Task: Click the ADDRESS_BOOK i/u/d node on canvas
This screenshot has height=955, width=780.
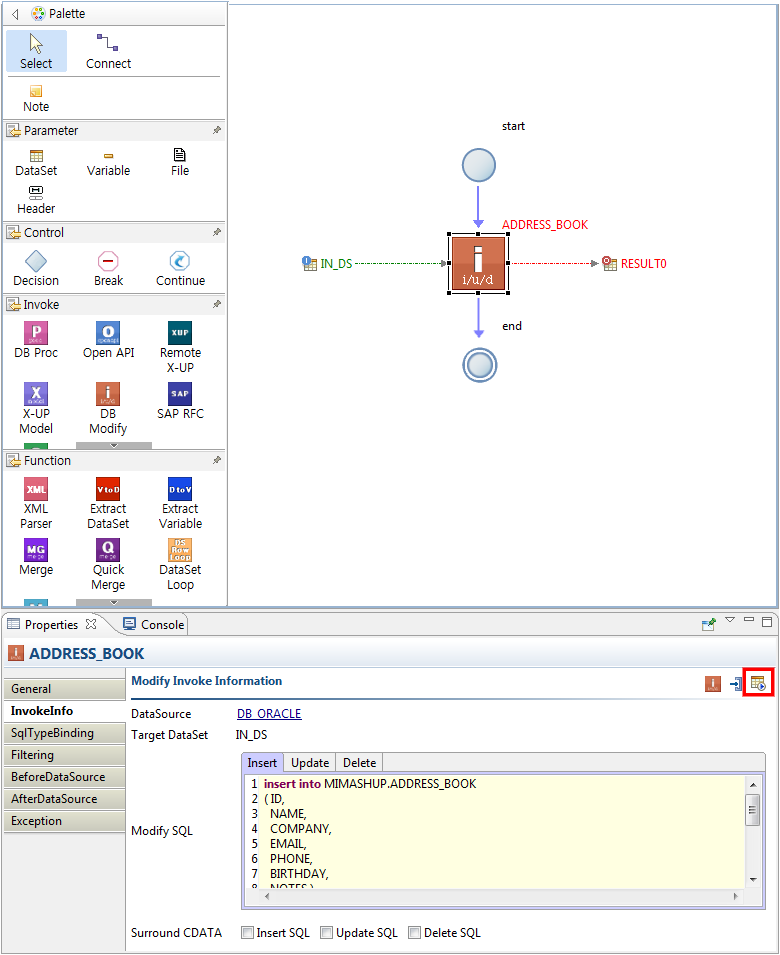Action: click(x=478, y=263)
